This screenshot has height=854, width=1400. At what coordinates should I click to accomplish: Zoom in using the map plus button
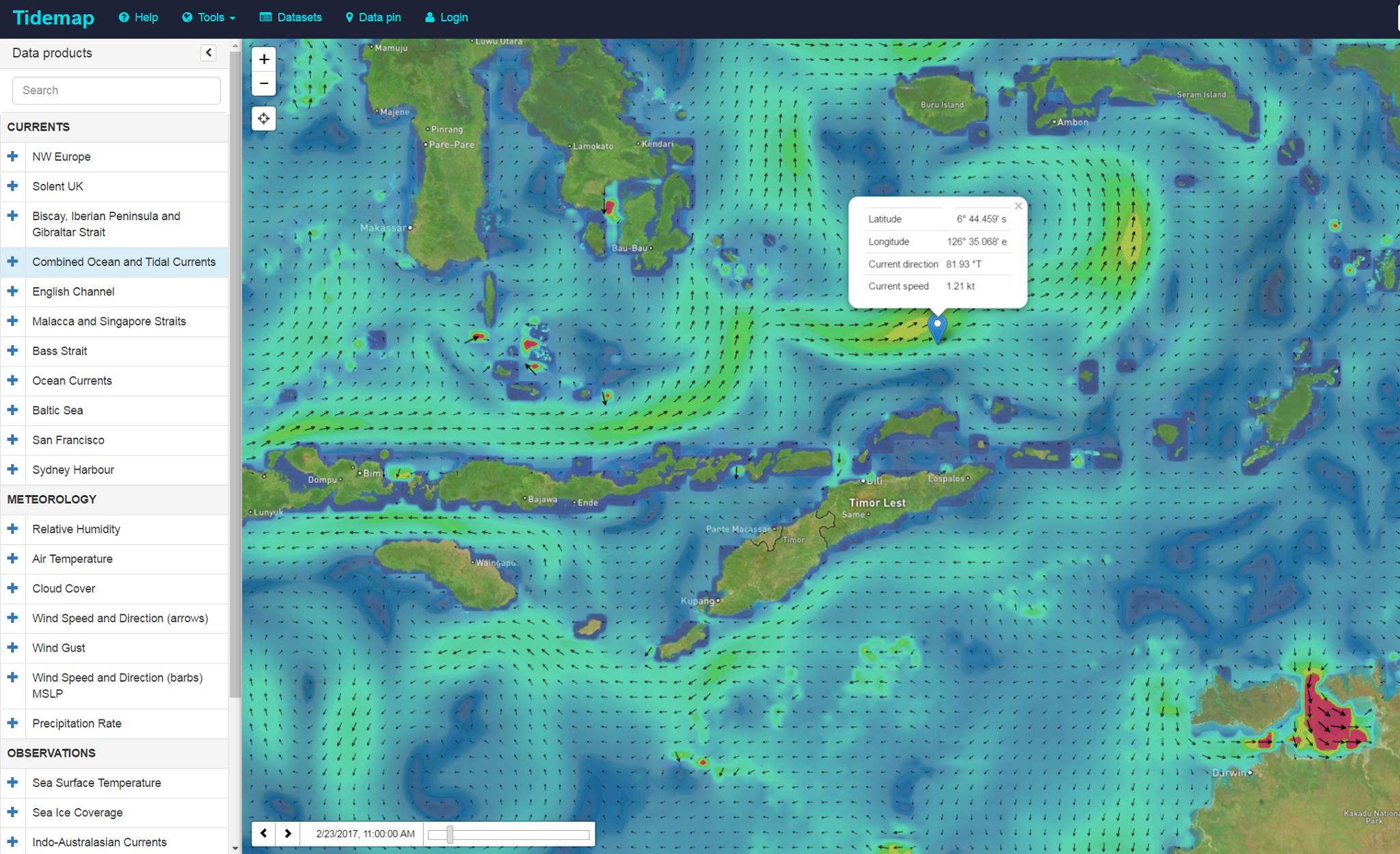[264, 59]
